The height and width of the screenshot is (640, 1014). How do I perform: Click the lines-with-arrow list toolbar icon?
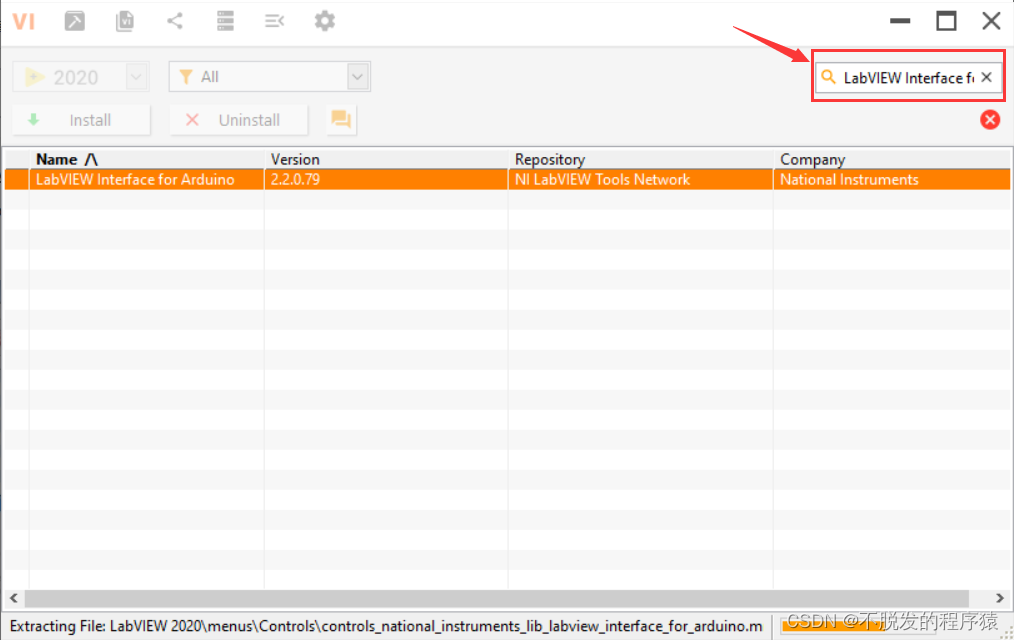[275, 21]
